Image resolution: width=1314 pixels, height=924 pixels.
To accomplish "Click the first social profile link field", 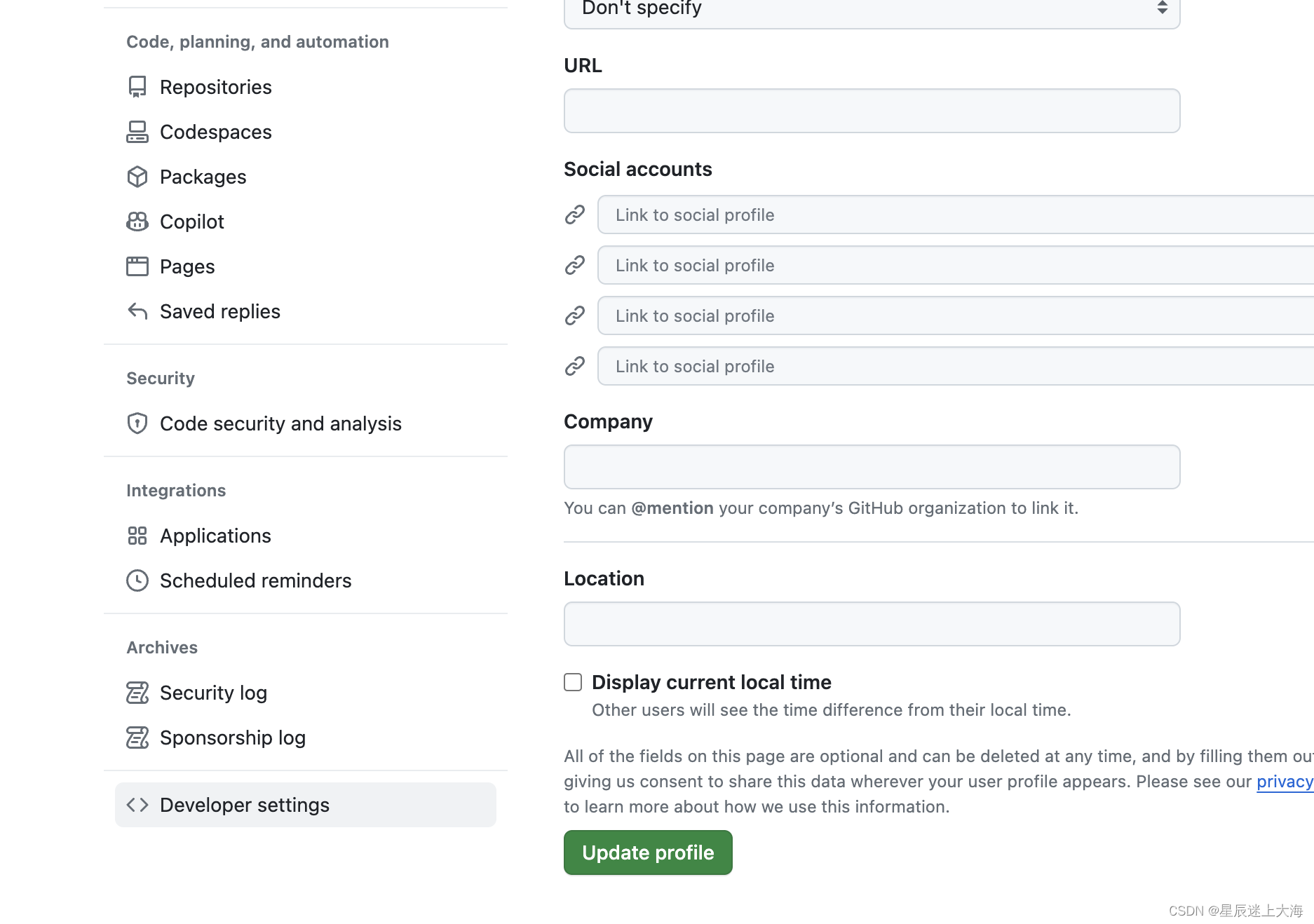I will coord(955,215).
